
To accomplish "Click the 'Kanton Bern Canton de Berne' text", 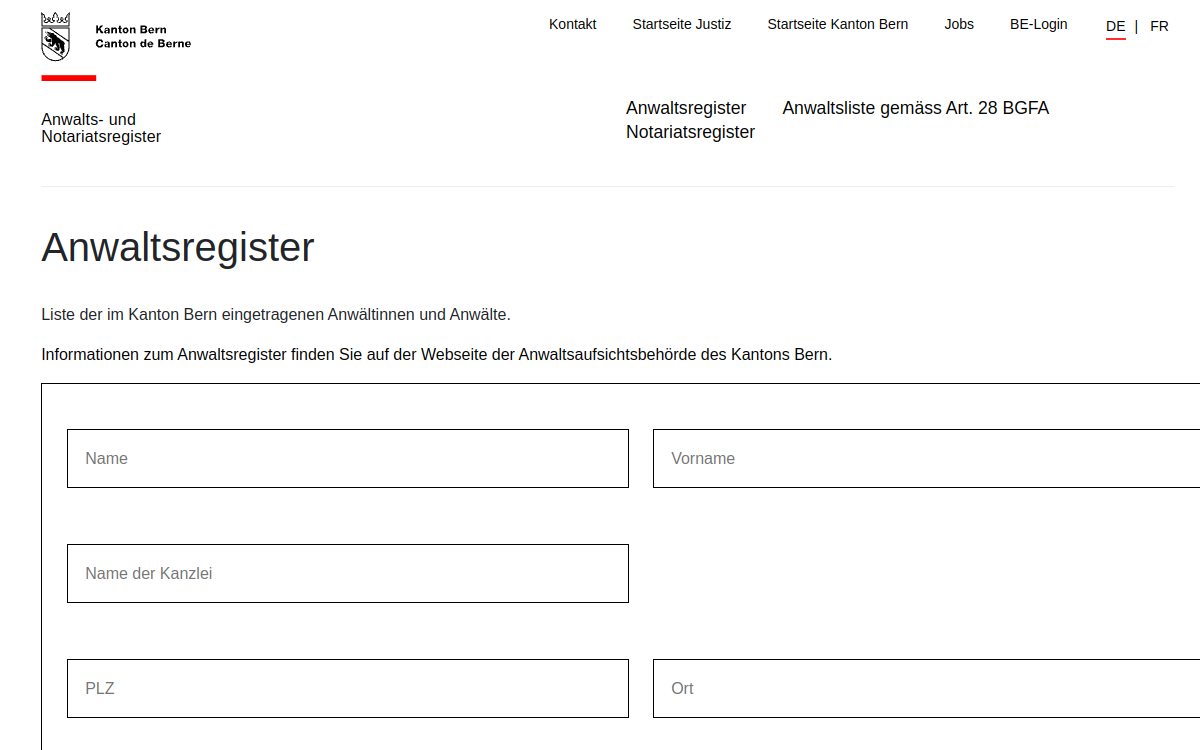I will [x=143, y=37].
